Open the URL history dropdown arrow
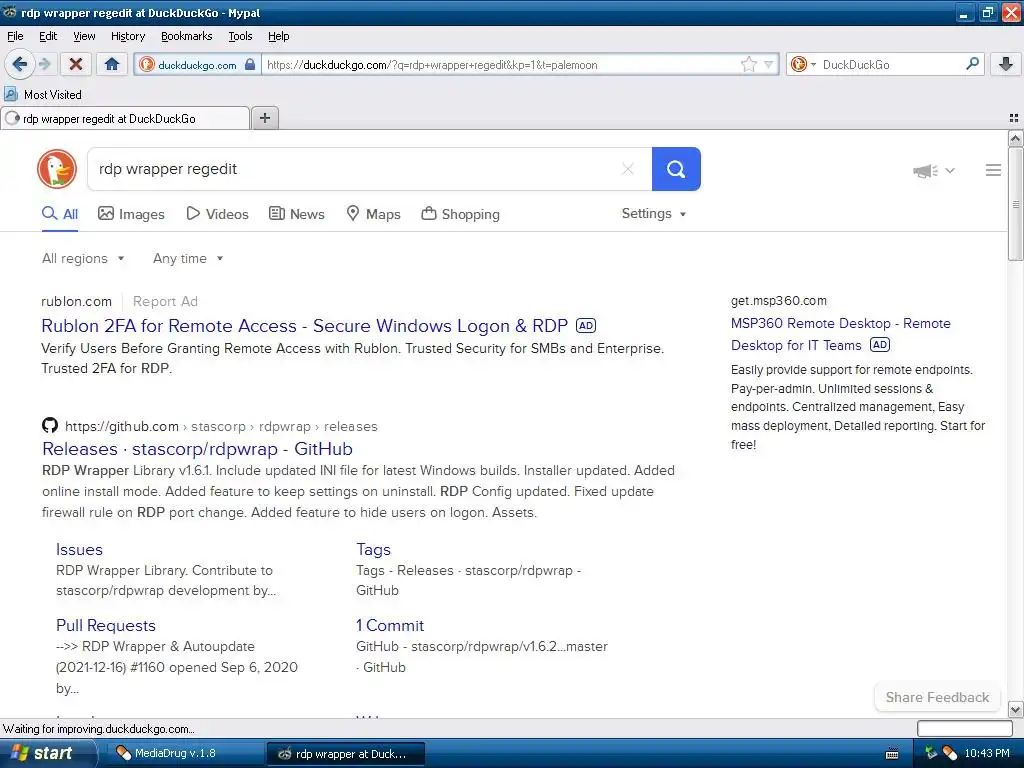The width and height of the screenshot is (1024, 768). [768, 65]
